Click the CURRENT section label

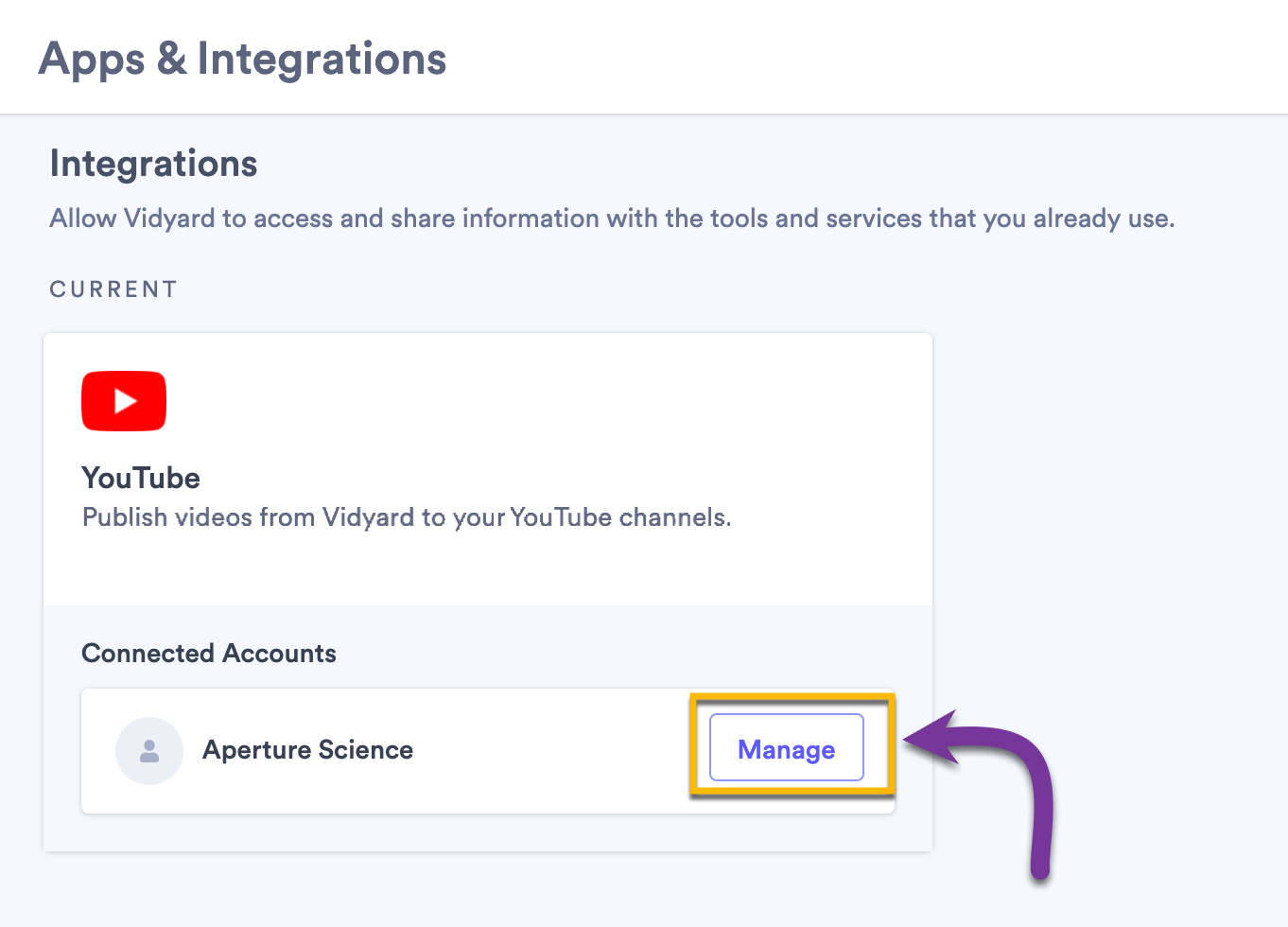(x=113, y=289)
